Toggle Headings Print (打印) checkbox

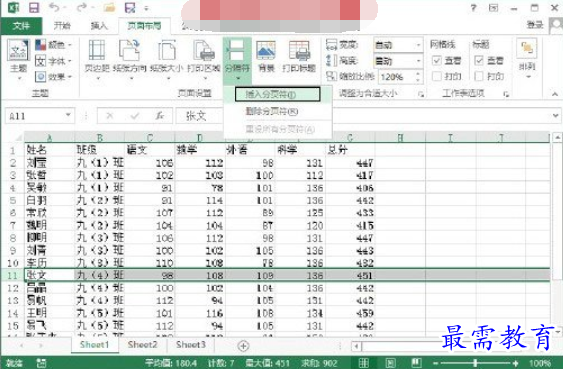point(479,76)
